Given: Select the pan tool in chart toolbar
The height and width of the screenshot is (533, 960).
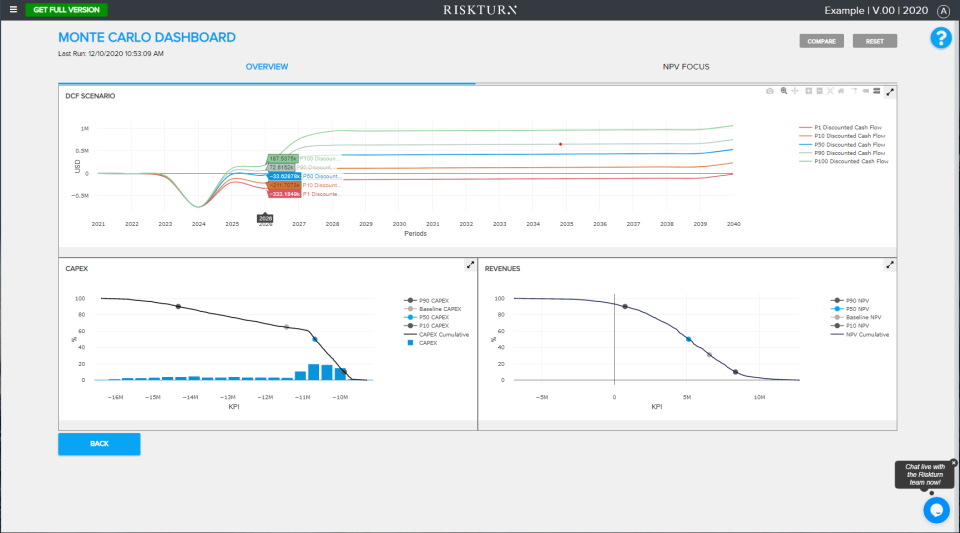Looking at the screenshot, I should [795, 91].
